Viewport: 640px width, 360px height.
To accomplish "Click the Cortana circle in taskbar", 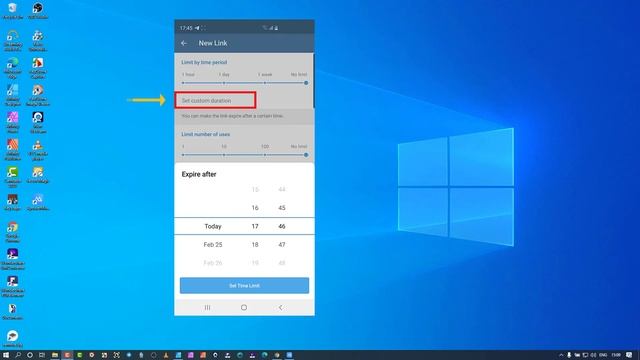I will (30, 355).
